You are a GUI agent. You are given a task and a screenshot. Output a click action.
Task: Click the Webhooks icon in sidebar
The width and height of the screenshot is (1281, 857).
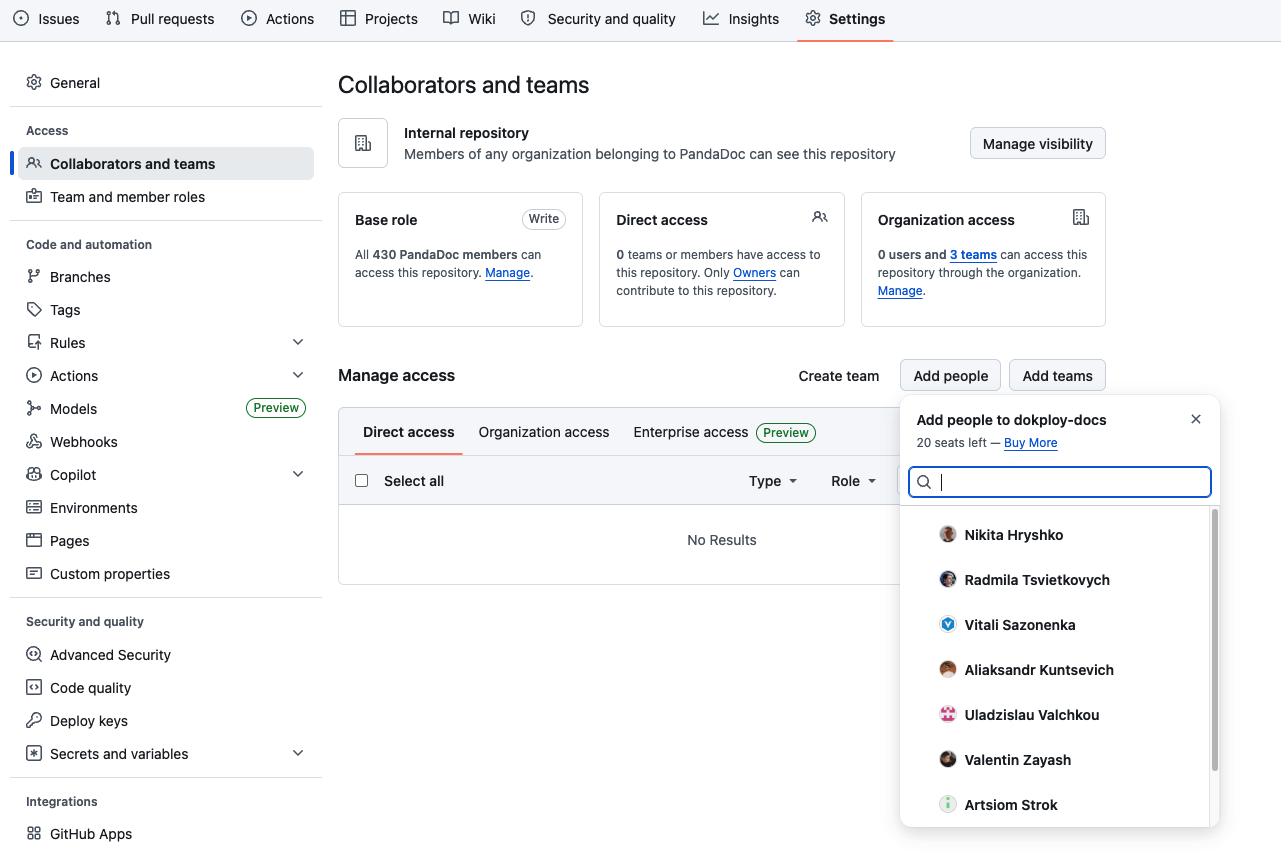pos(34,442)
